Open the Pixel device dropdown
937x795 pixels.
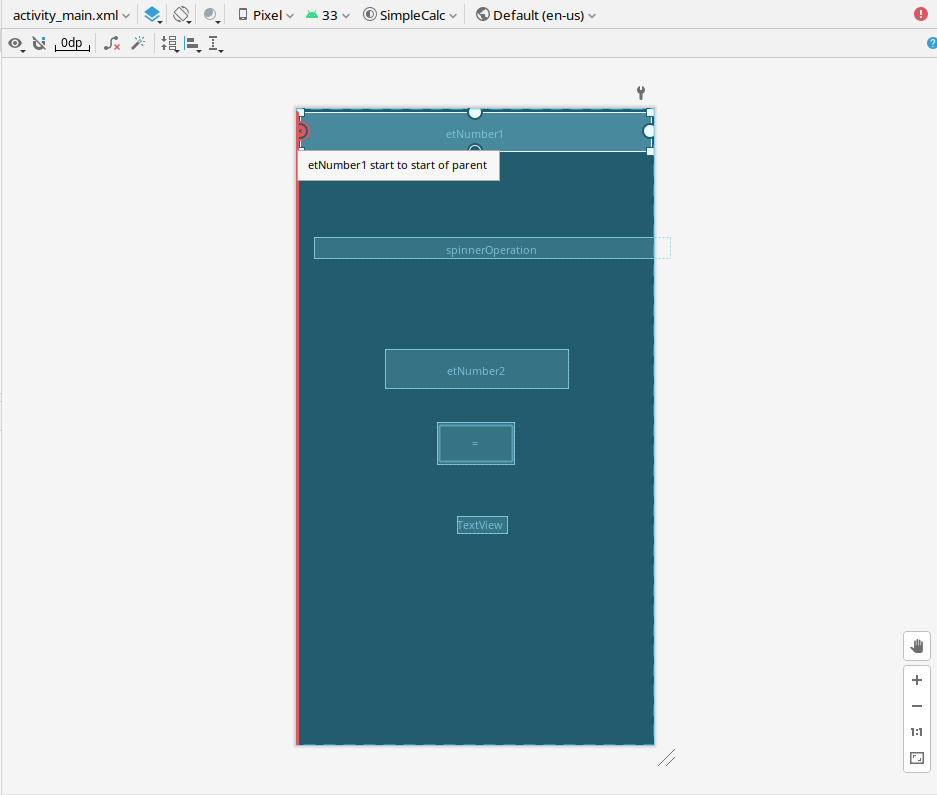click(263, 14)
